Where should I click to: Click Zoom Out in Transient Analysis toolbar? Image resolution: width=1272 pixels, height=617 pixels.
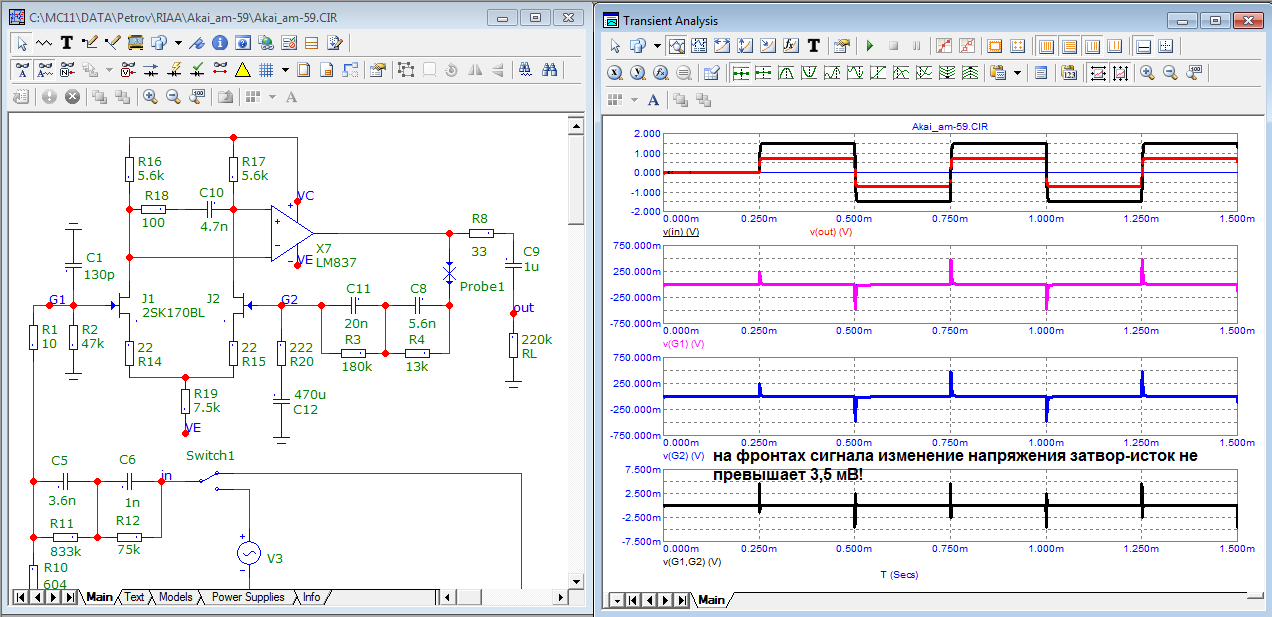pyautogui.click(x=1168, y=73)
